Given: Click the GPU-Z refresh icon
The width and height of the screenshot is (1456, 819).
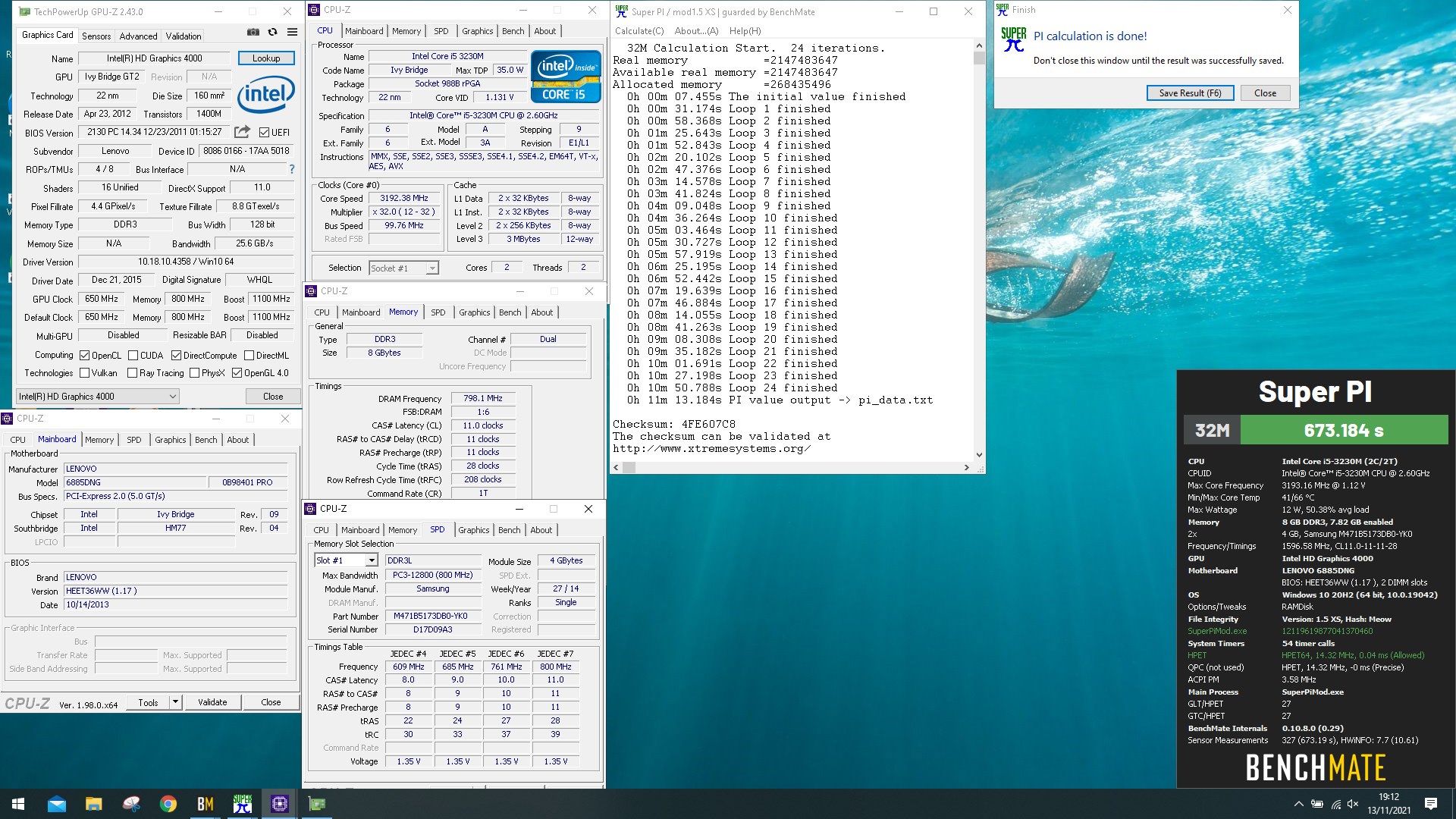Looking at the screenshot, I should tap(272, 32).
